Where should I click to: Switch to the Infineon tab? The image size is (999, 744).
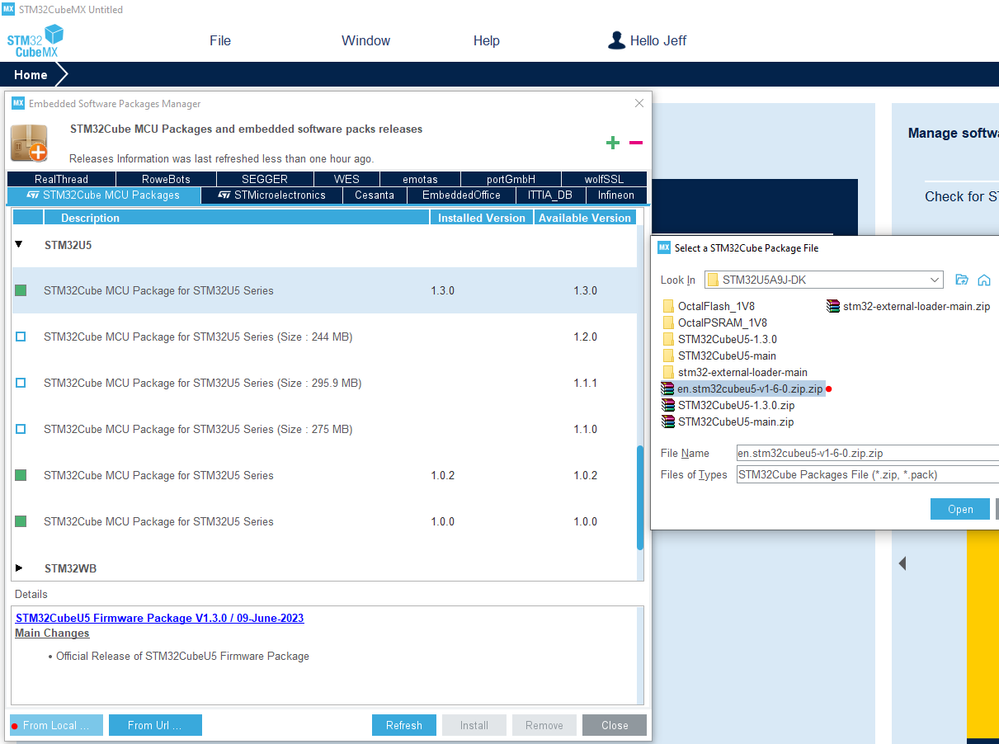[616, 196]
